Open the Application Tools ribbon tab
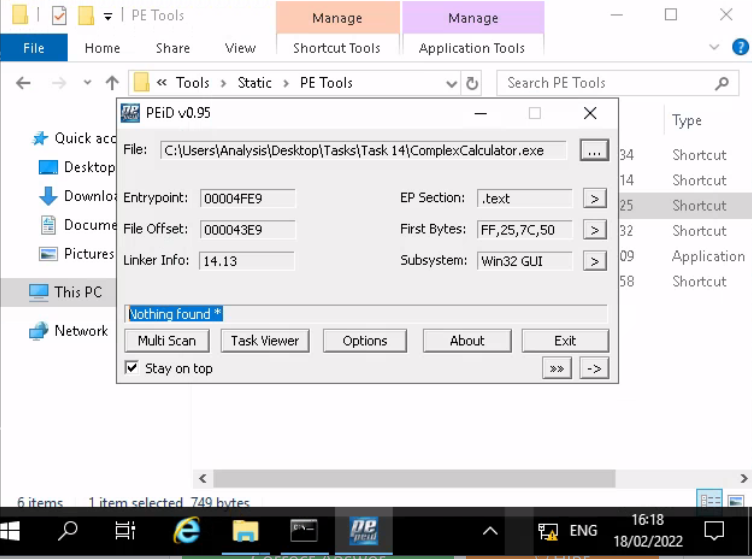 472,48
